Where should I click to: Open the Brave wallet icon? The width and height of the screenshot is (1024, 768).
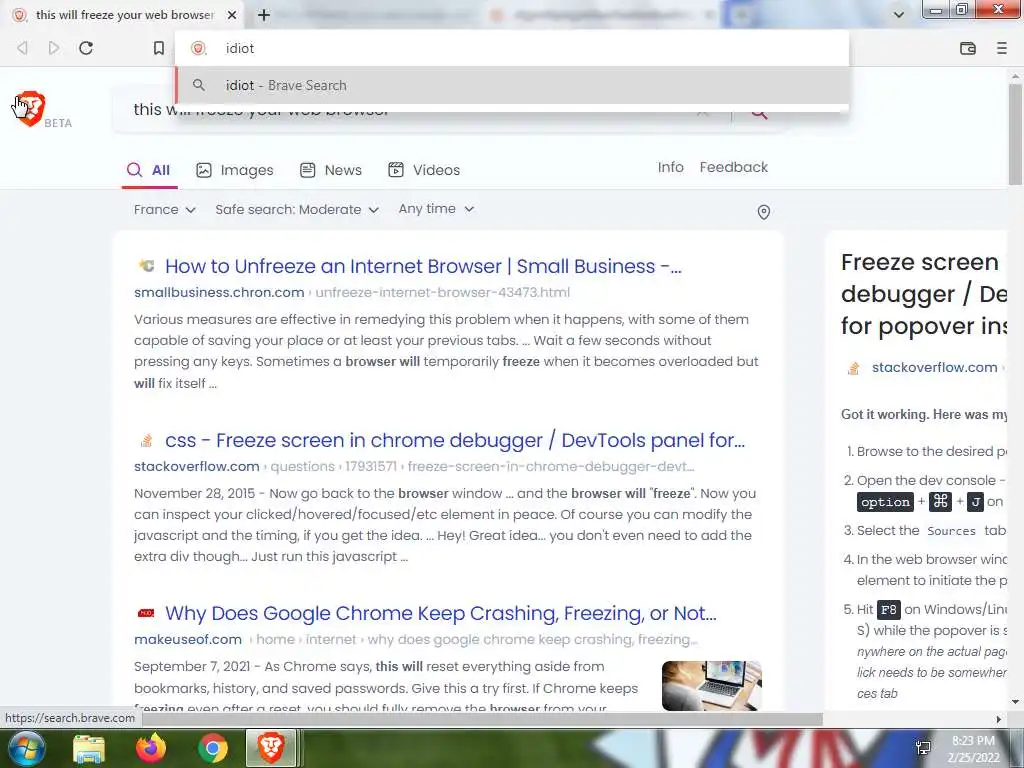(968, 48)
